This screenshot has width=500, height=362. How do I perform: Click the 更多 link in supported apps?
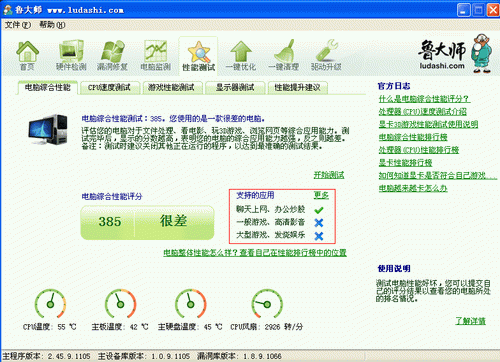[321, 195]
